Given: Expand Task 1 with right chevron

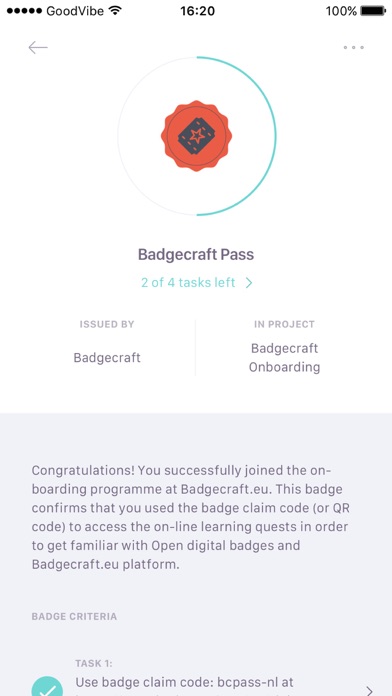Looking at the screenshot, I should pyautogui.click(x=369, y=690).
